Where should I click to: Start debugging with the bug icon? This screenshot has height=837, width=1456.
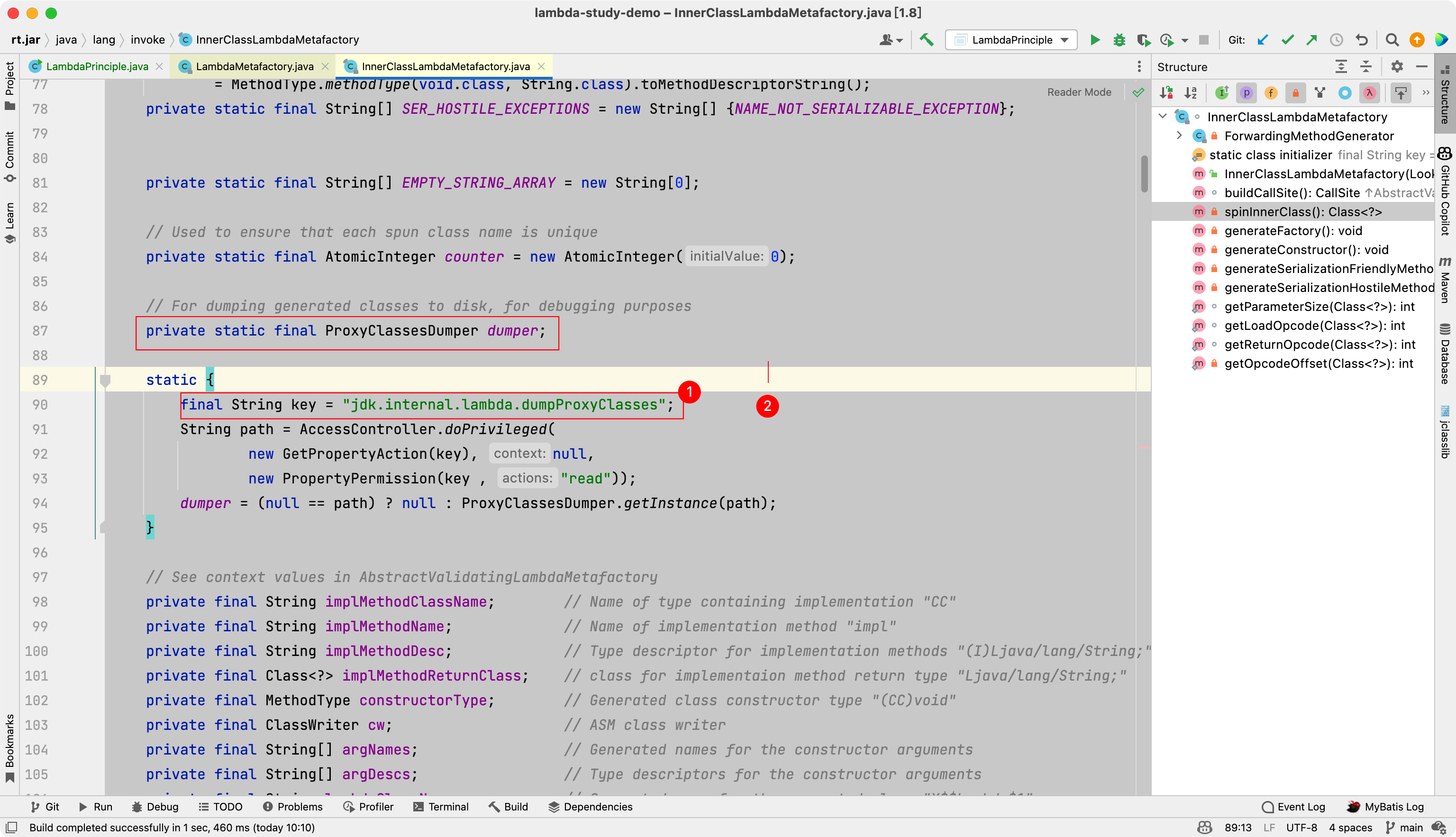[x=1119, y=40]
